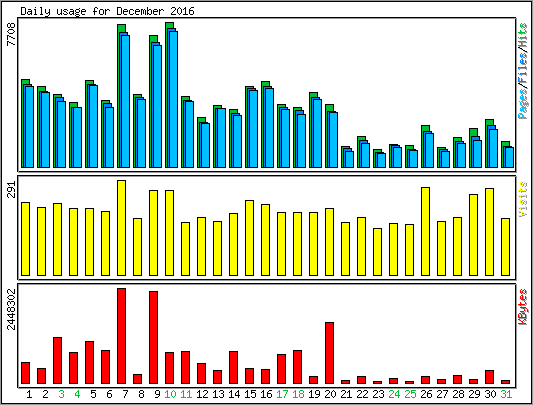This screenshot has width=533, height=405.
Task: Click the Pages/Files/Hits legend label
Action: [523, 71]
